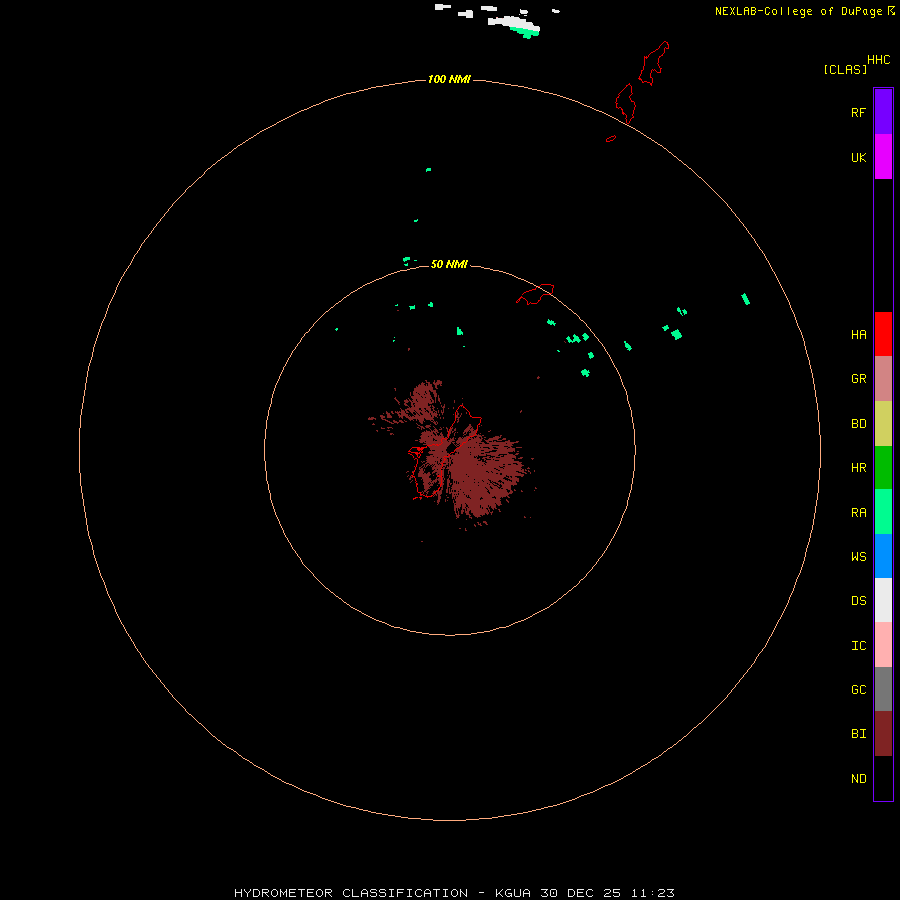Click the WS blue legend swatch
Viewport: 900px width, 900px height.
883,556
